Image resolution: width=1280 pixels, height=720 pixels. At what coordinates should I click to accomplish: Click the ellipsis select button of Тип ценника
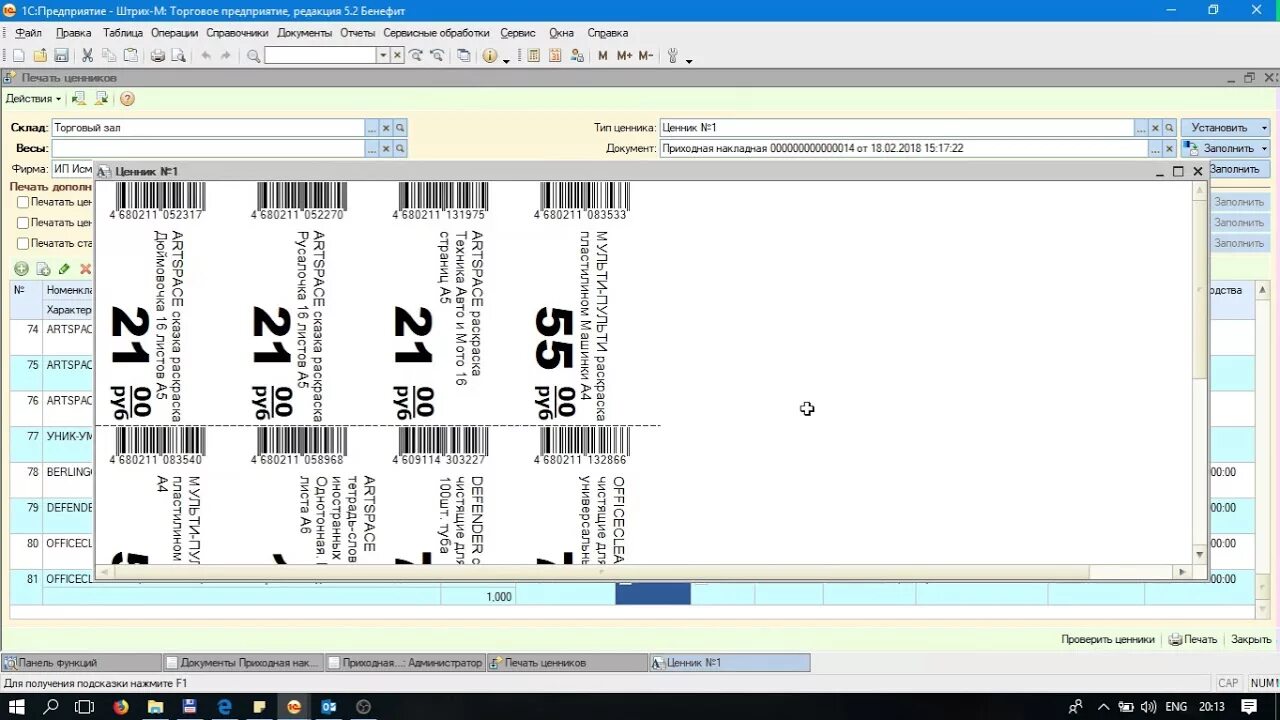[x=1141, y=128]
